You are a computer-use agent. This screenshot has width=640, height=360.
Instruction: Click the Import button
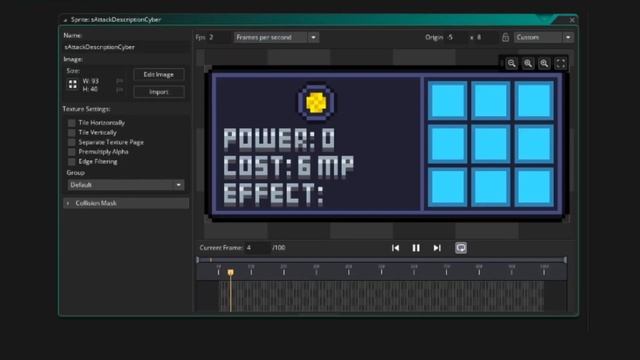(x=159, y=92)
